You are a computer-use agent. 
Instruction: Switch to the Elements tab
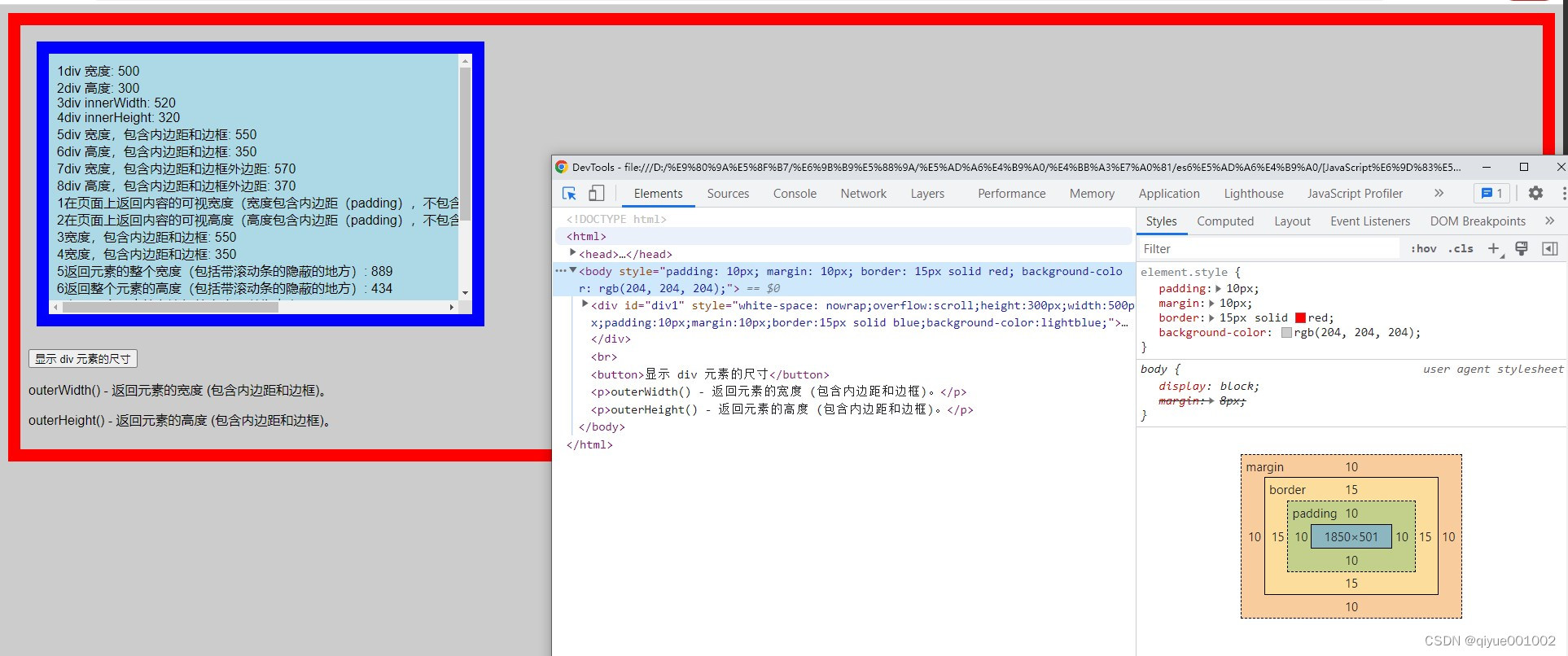658,194
